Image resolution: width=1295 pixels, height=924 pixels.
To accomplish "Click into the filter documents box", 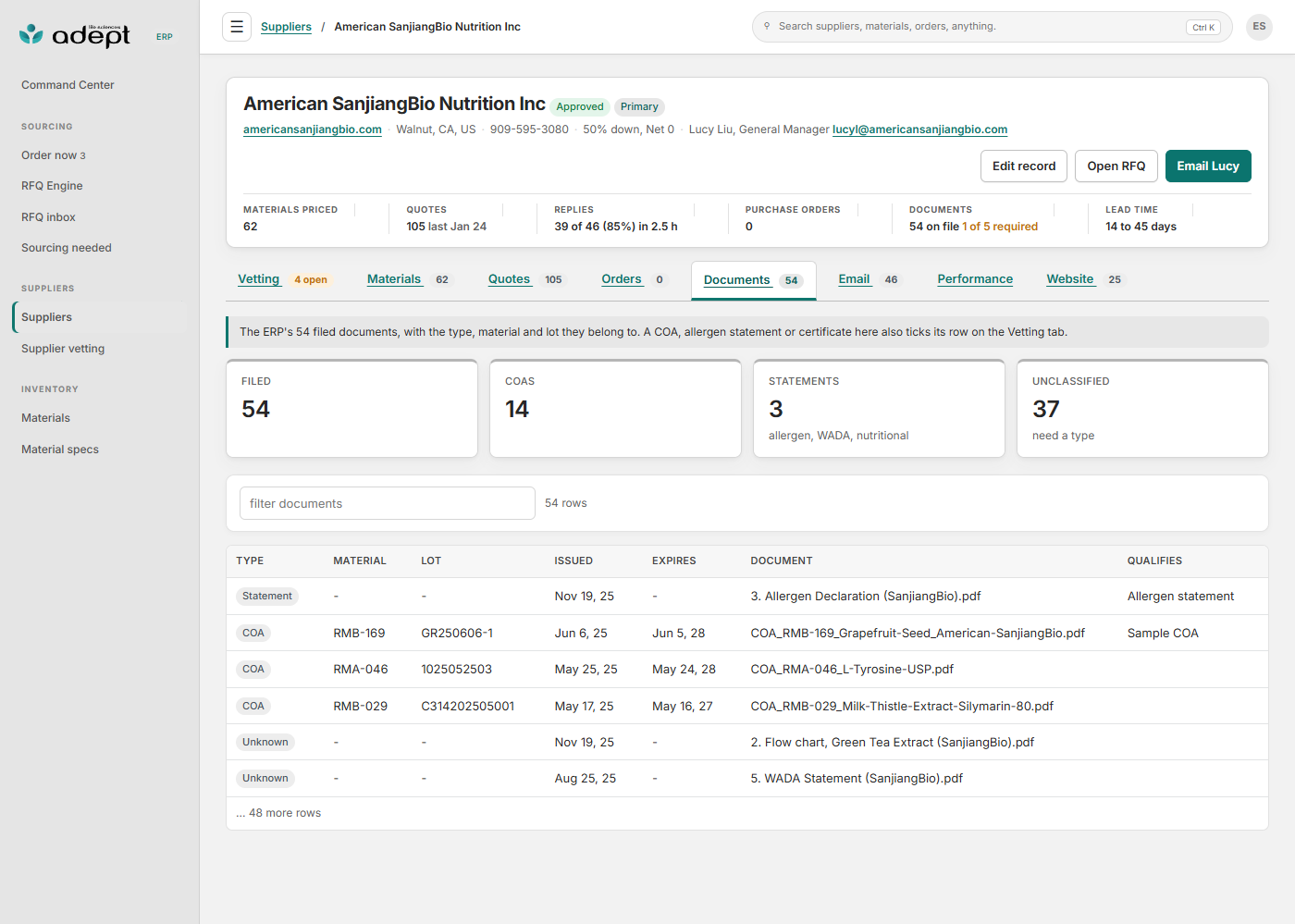I will pyautogui.click(x=388, y=503).
